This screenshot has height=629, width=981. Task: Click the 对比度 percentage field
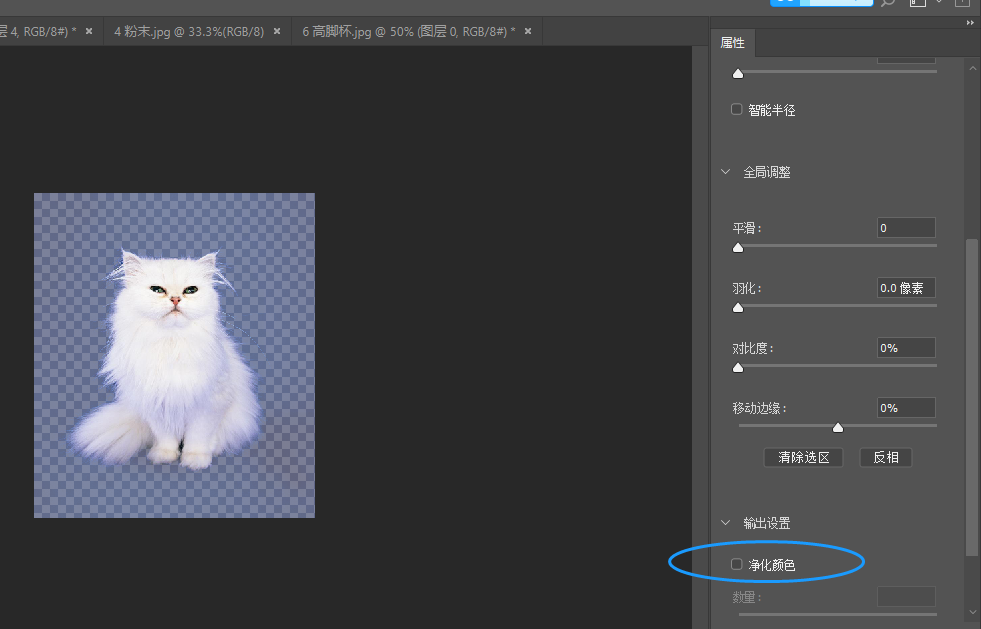(x=906, y=348)
